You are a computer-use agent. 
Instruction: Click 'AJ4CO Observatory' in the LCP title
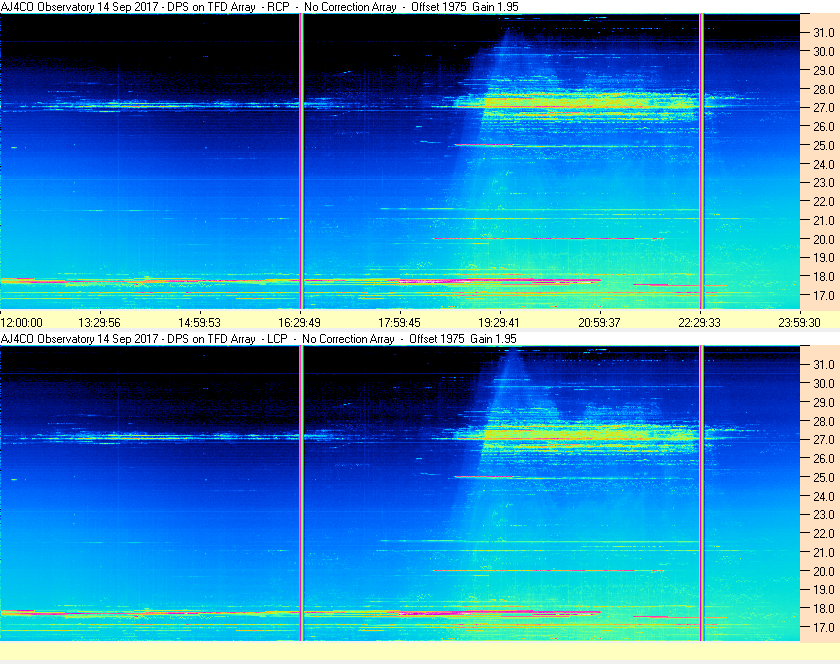tap(48, 339)
